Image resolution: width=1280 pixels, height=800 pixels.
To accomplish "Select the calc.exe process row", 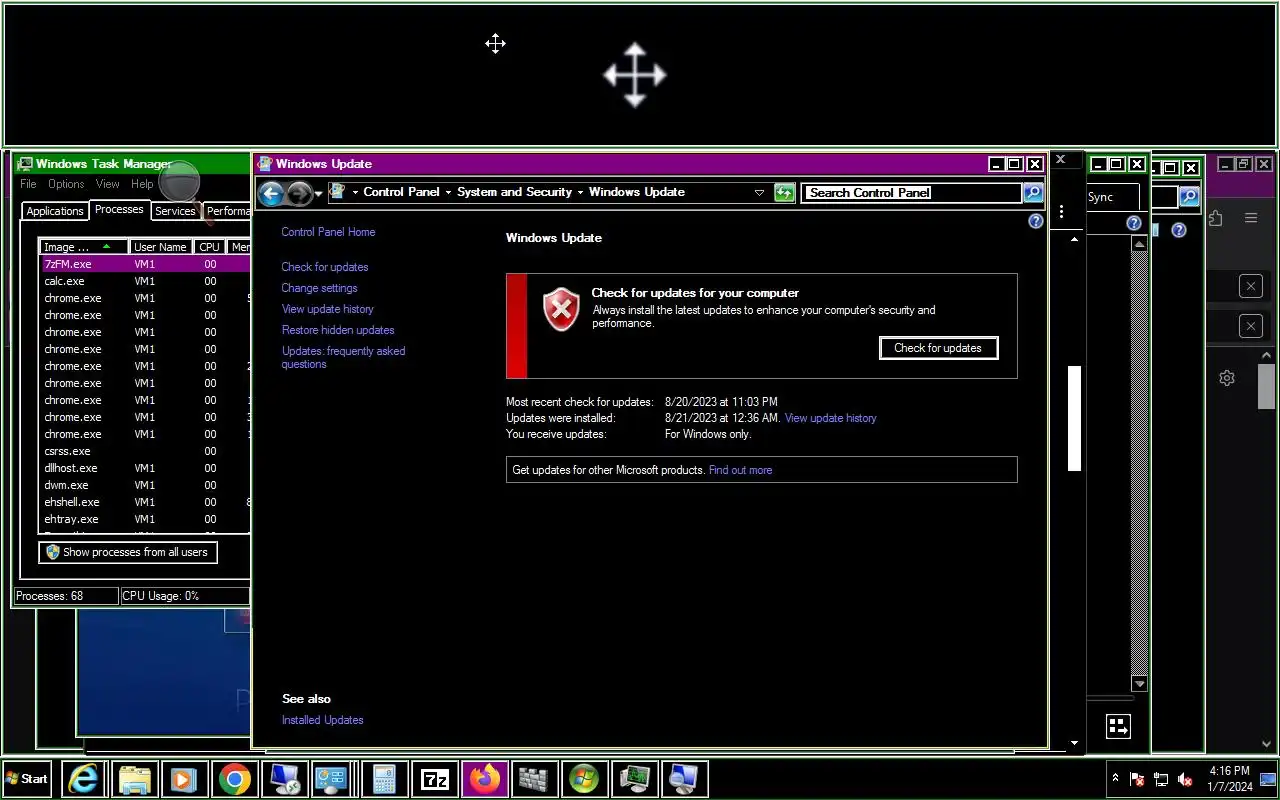I will [x=144, y=281].
